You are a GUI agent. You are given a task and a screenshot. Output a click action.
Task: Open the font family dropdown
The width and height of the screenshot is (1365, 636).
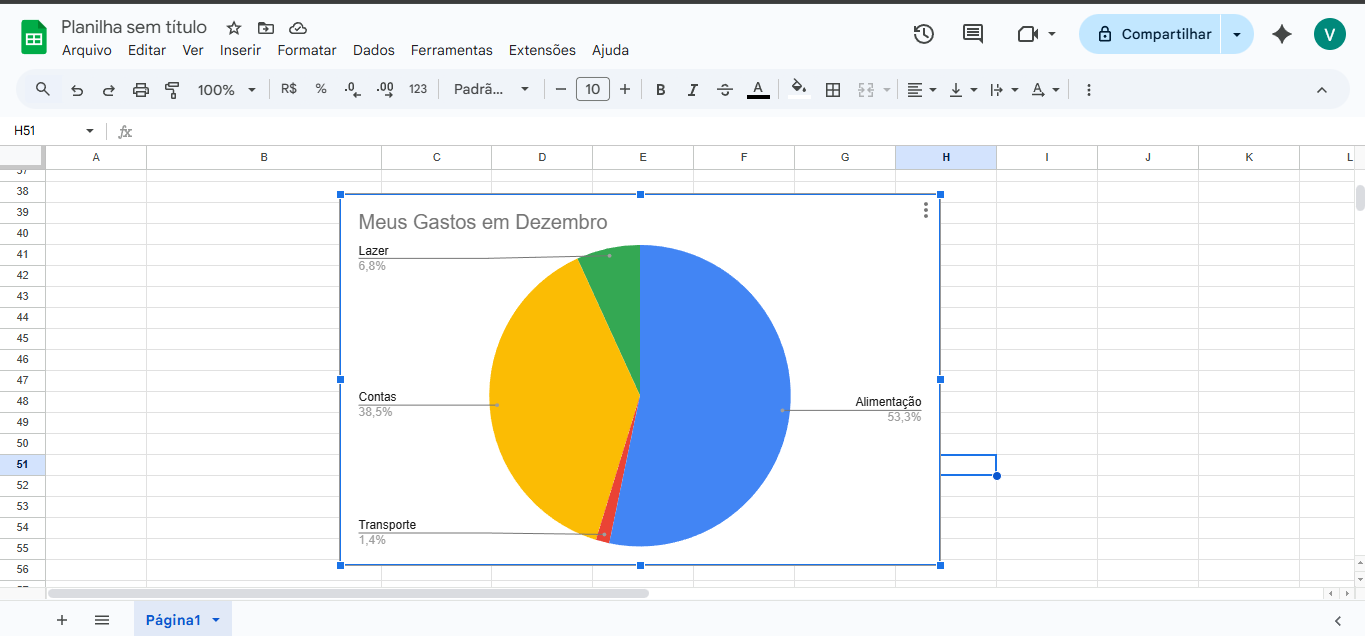click(491, 90)
